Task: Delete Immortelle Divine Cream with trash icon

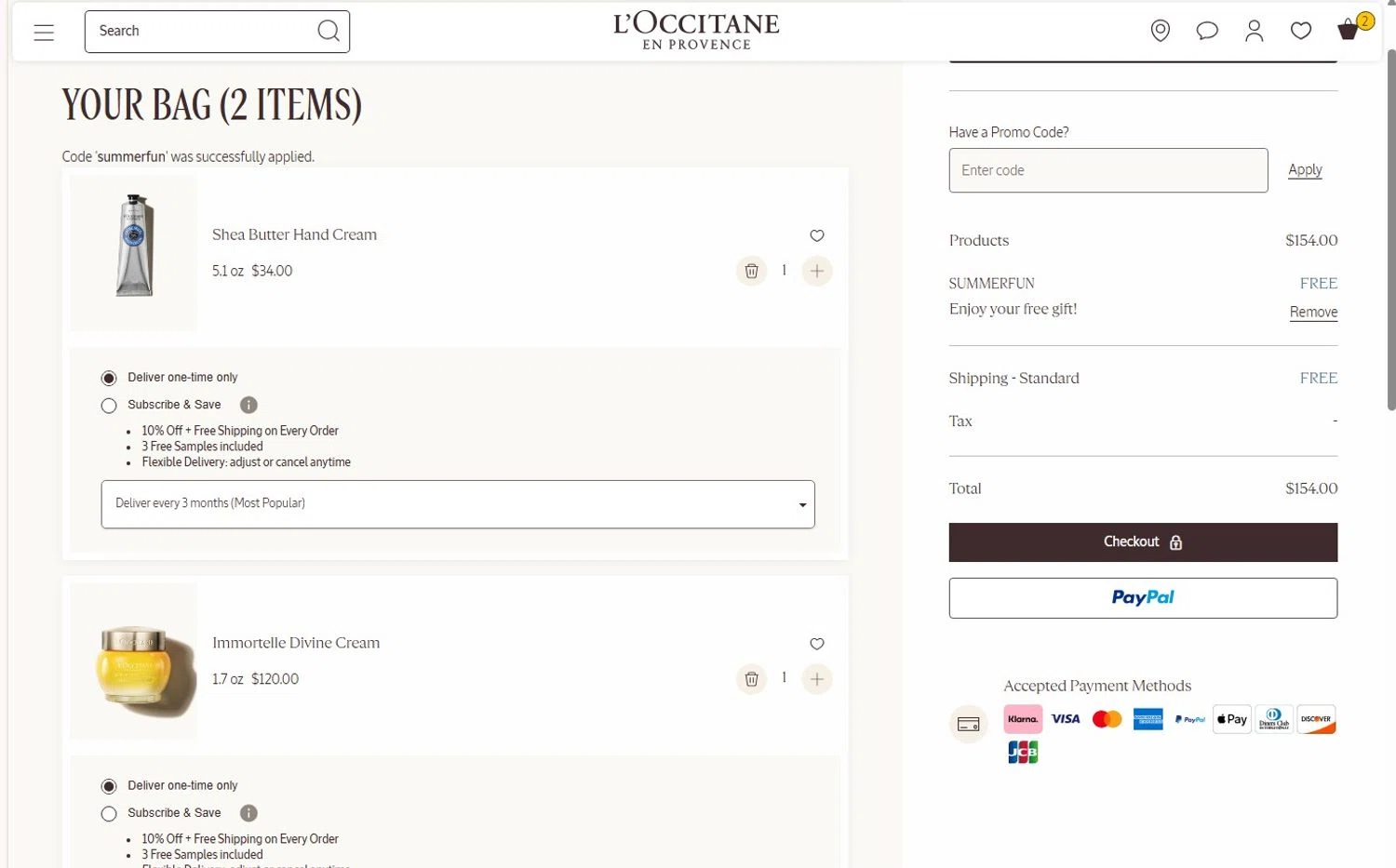Action: click(751, 679)
